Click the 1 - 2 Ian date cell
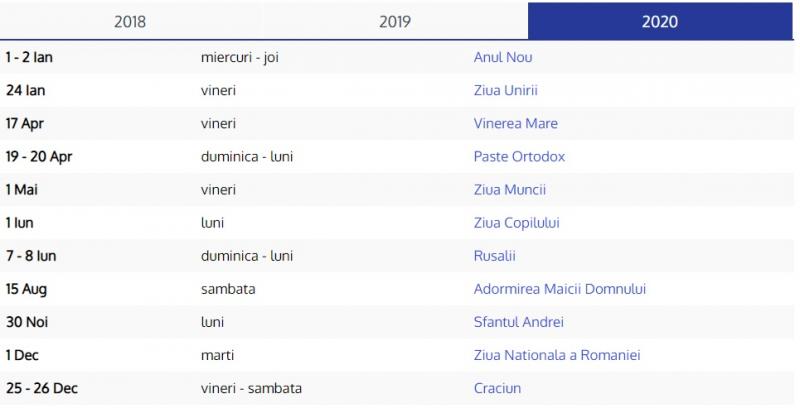Screen dimensions: 800x408 click(x=29, y=57)
